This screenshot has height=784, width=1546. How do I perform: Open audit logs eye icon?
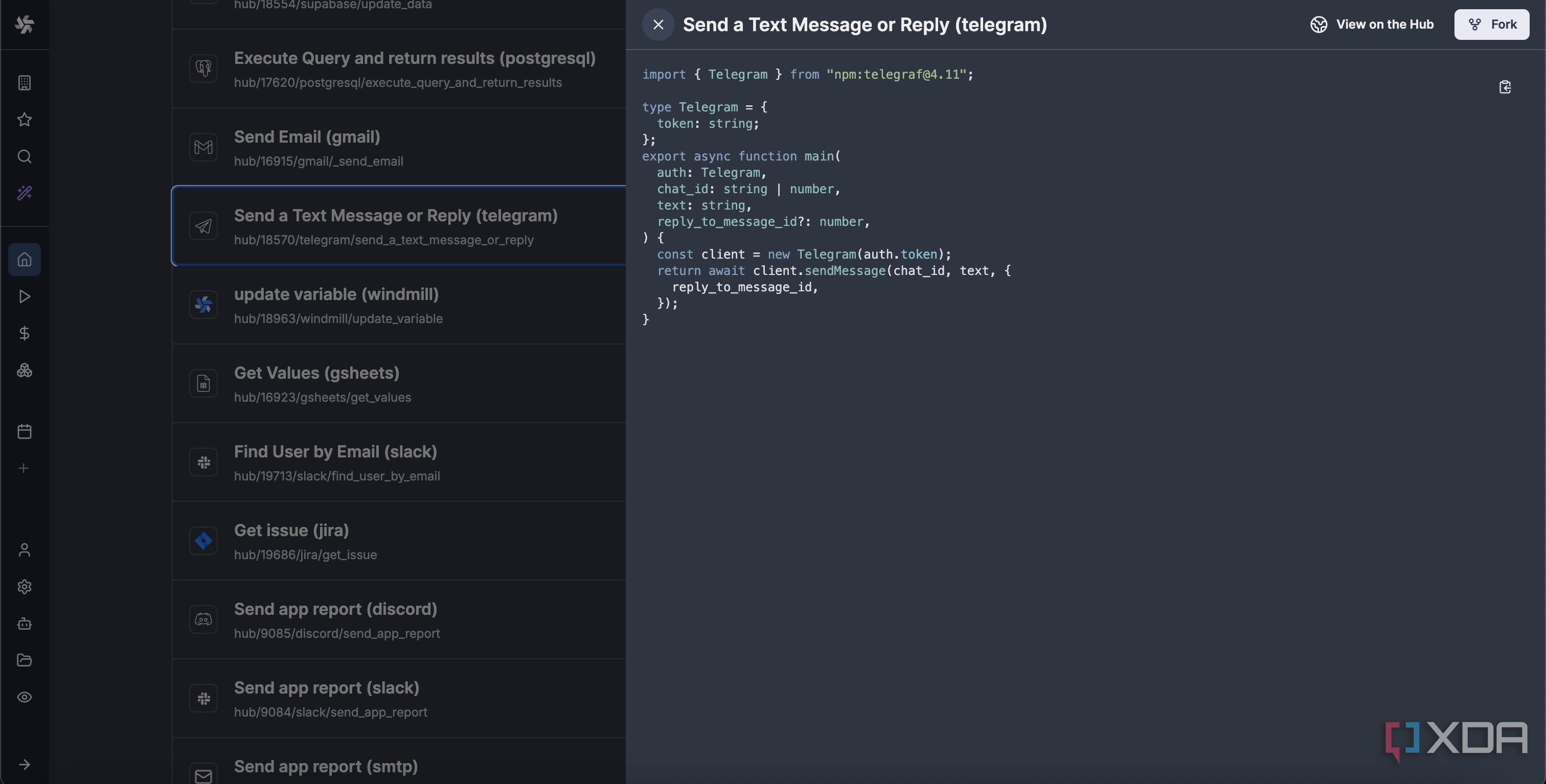tap(25, 697)
